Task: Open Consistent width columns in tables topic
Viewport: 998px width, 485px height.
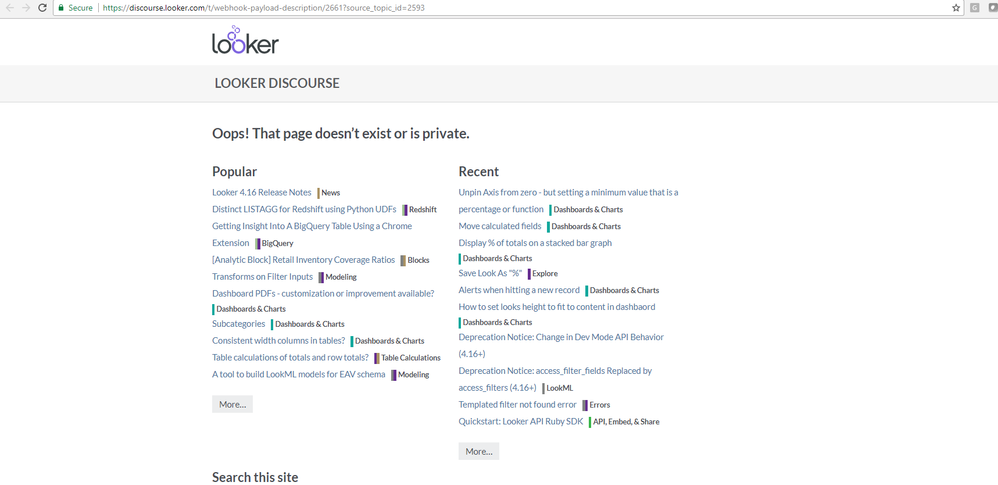Action: click(x=279, y=341)
